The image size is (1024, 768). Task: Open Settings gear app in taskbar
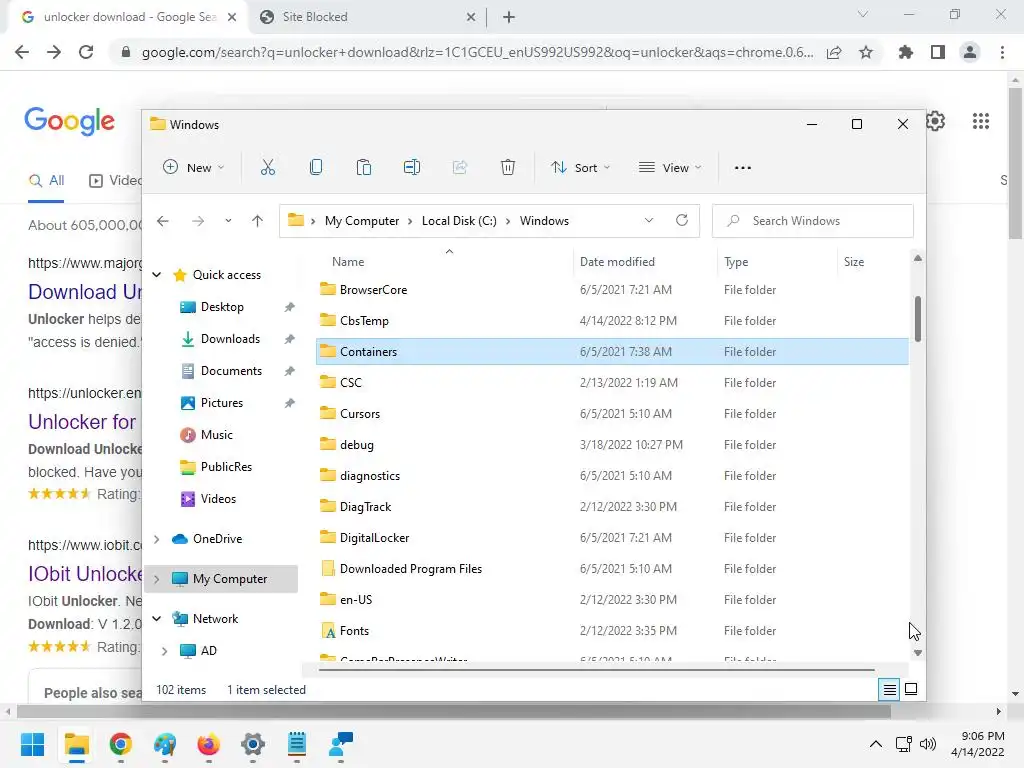click(253, 744)
